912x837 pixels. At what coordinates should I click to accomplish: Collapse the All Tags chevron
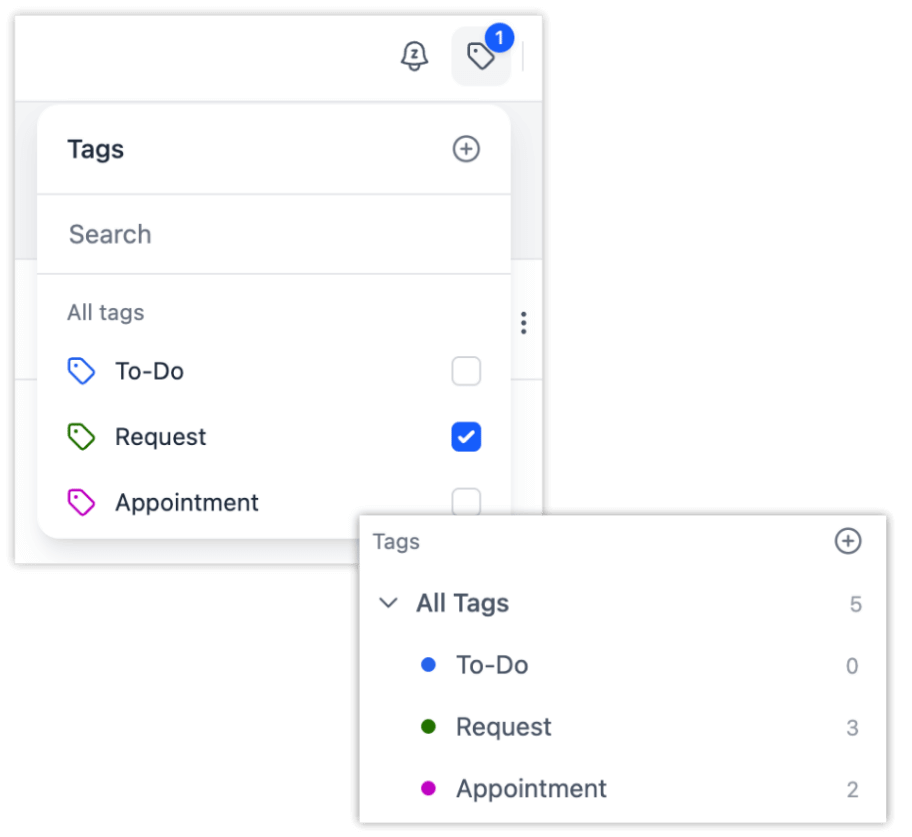[388, 603]
